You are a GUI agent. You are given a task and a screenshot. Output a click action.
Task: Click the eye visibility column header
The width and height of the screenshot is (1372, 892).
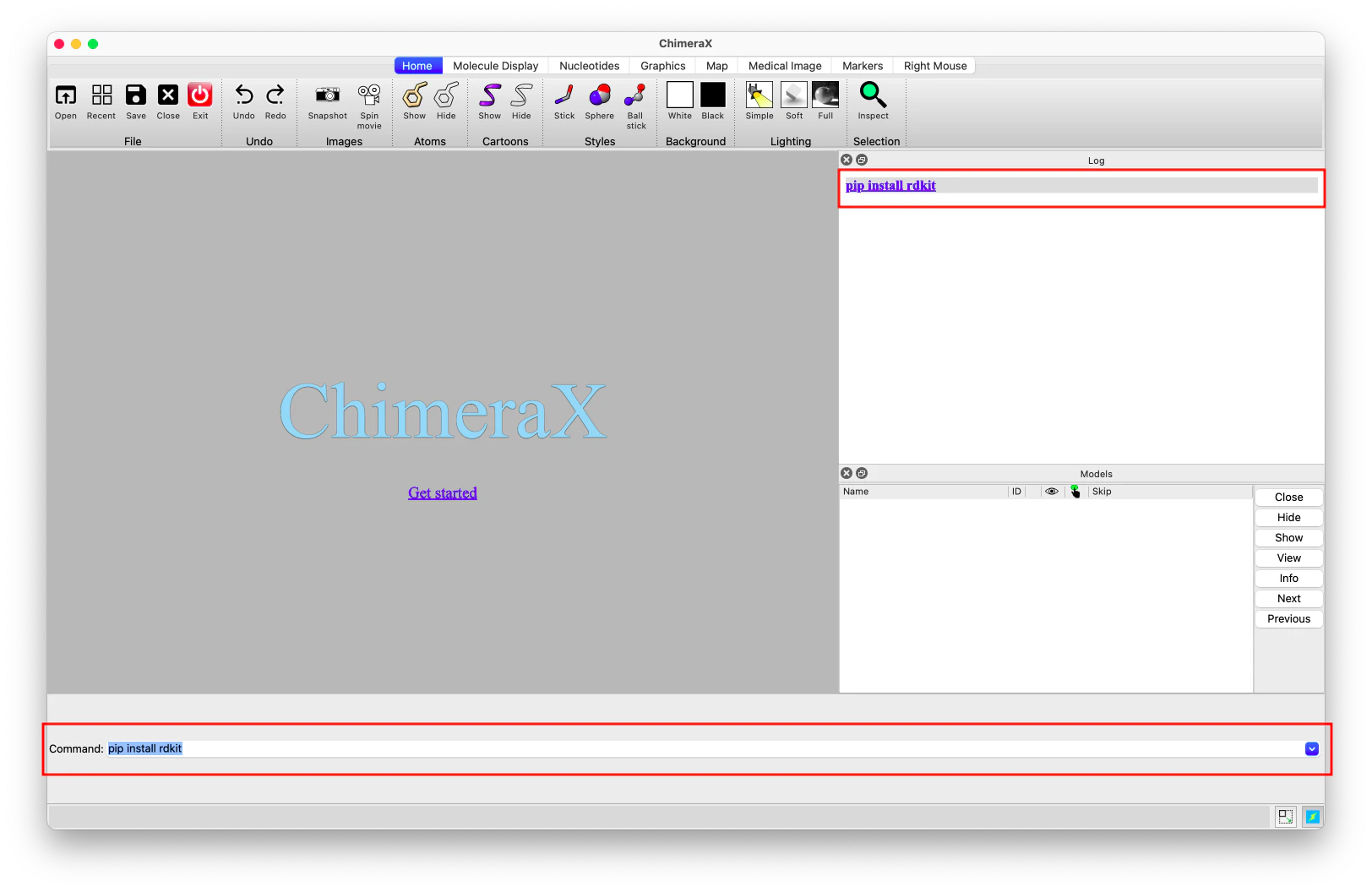point(1052,492)
